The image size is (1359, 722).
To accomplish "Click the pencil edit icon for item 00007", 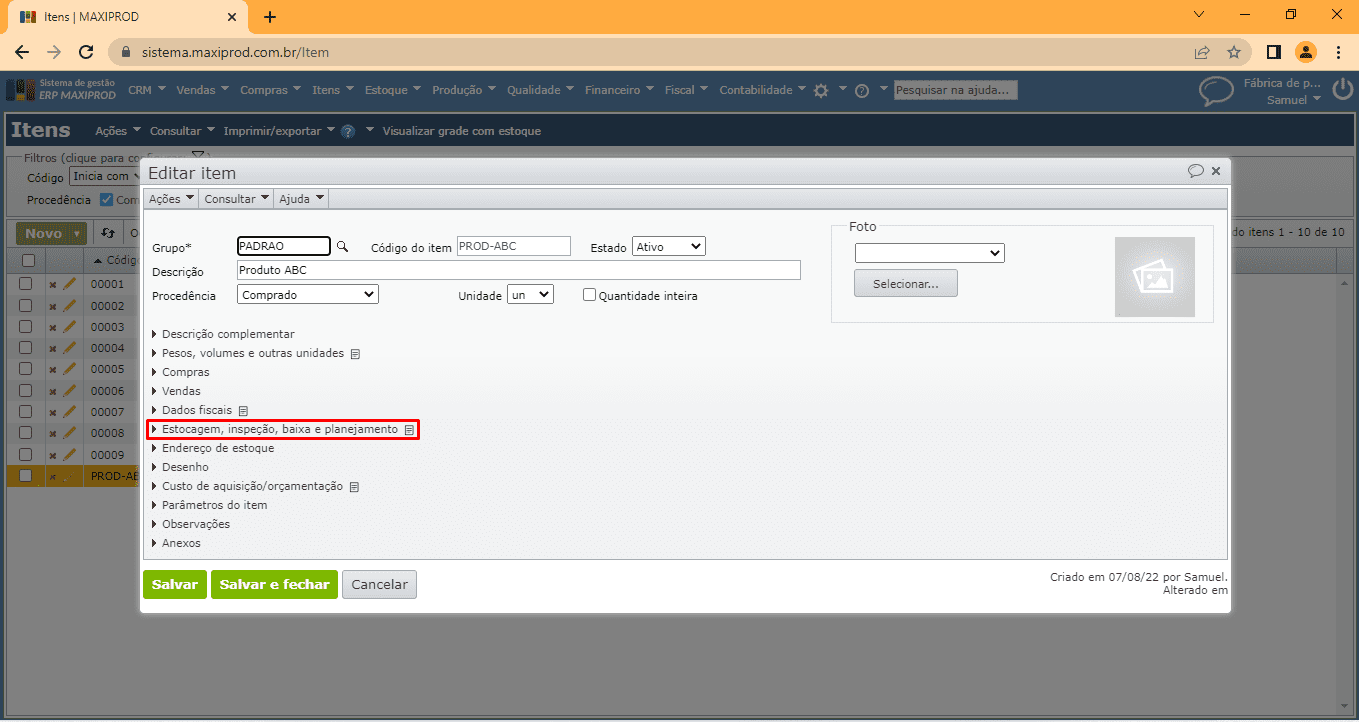I will click(x=70, y=412).
